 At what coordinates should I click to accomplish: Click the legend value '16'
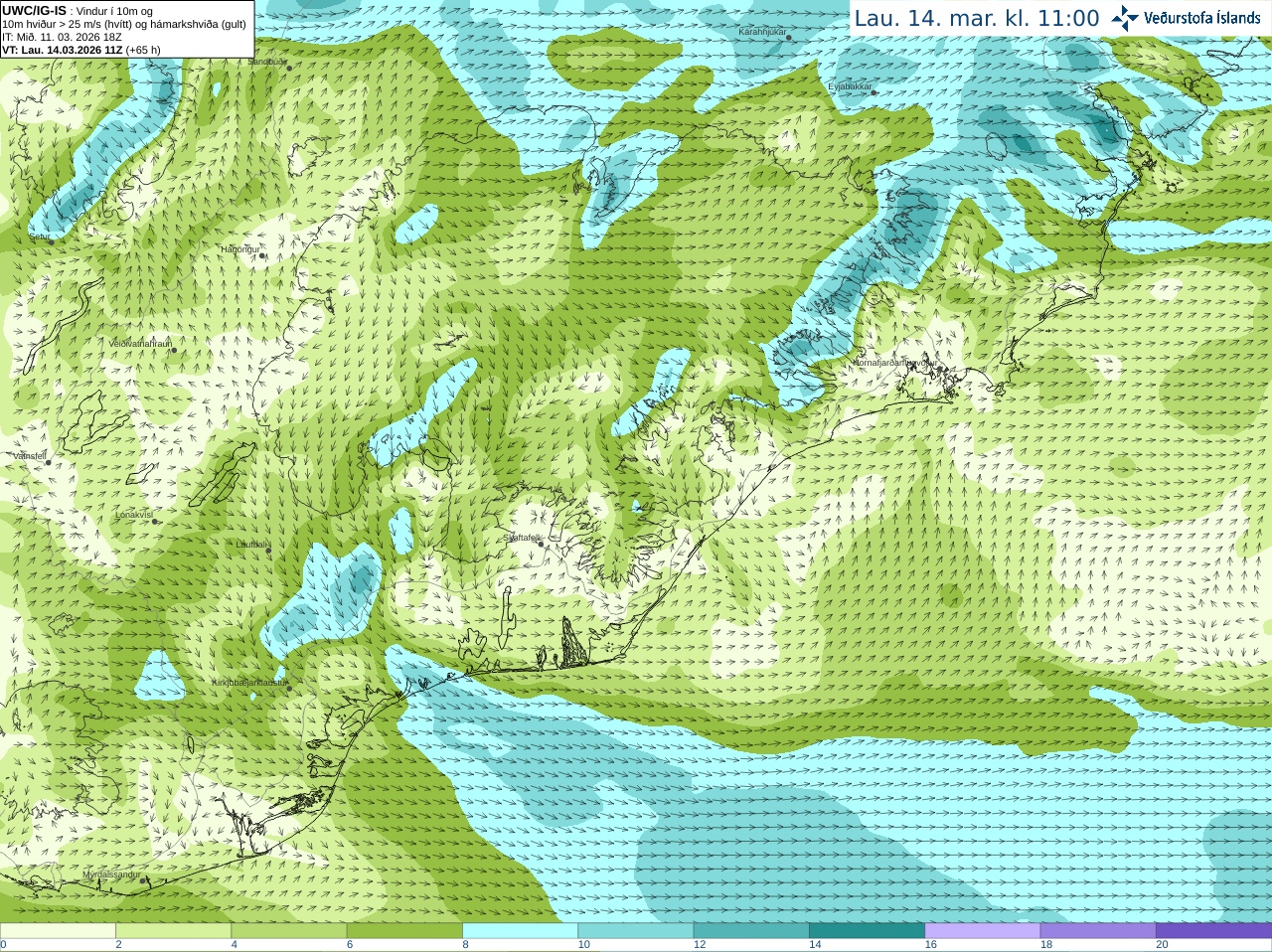click(x=931, y=945)
